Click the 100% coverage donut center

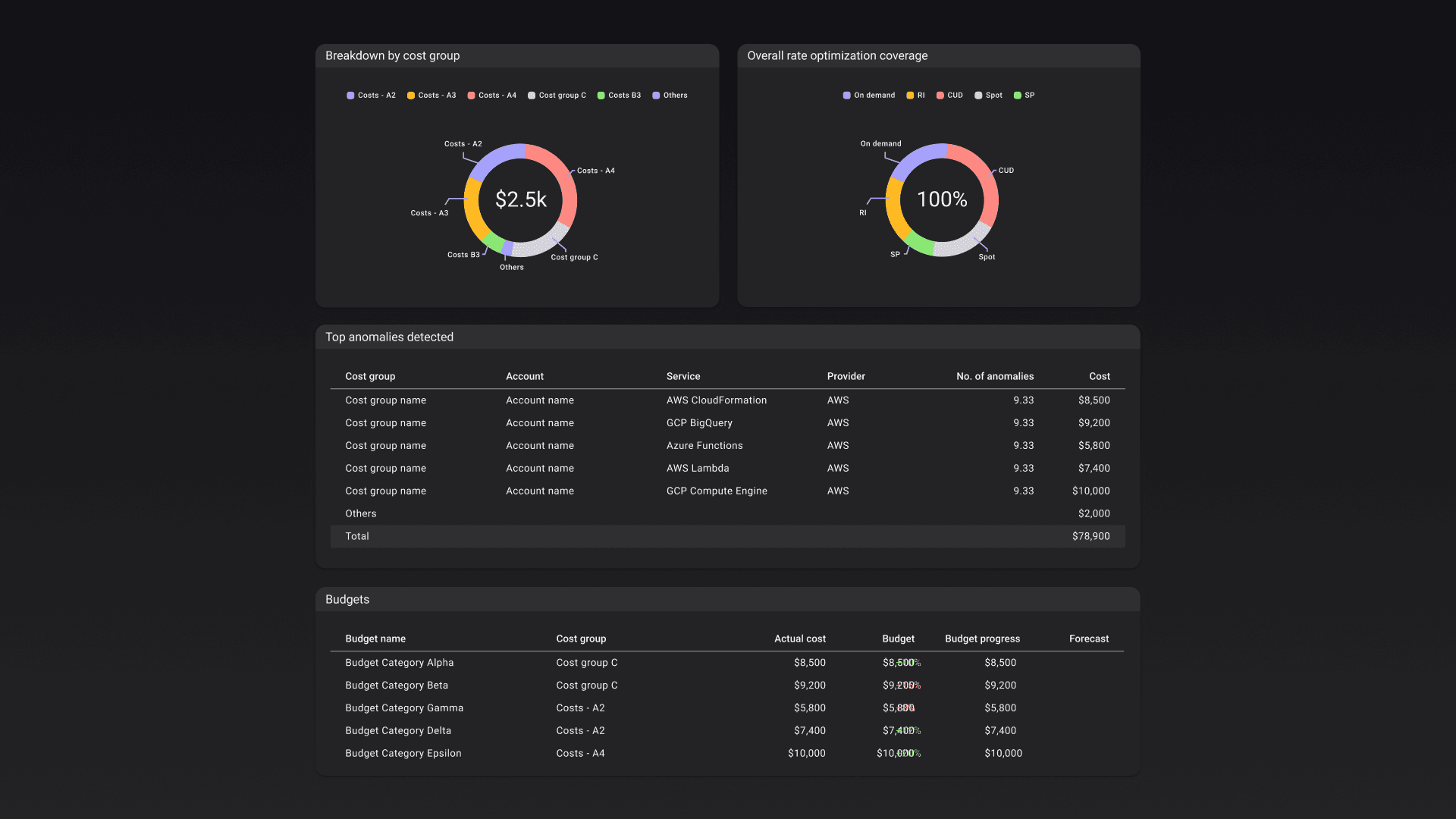[x=942, y=199]
